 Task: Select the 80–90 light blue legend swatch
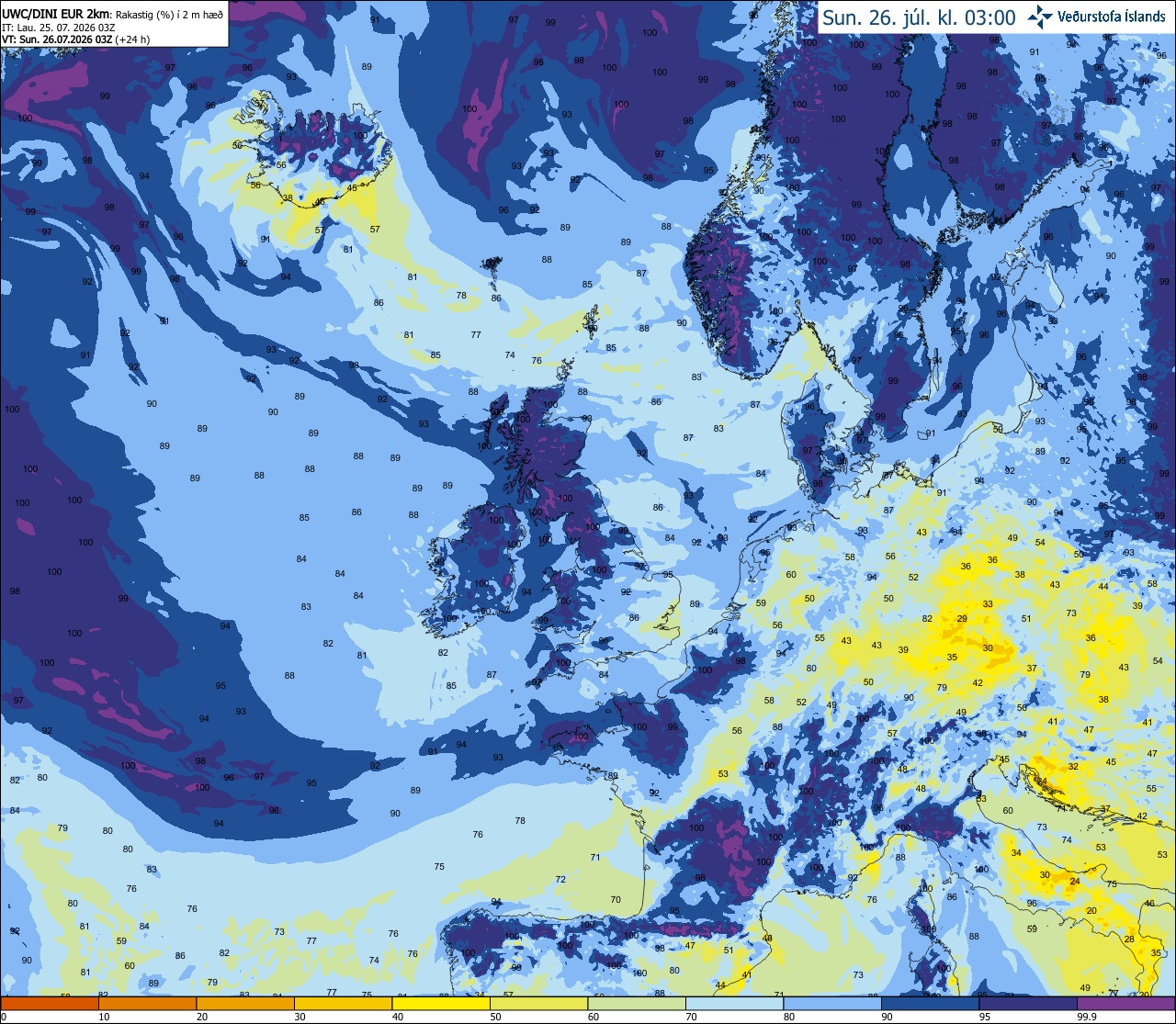(832, 1004)
